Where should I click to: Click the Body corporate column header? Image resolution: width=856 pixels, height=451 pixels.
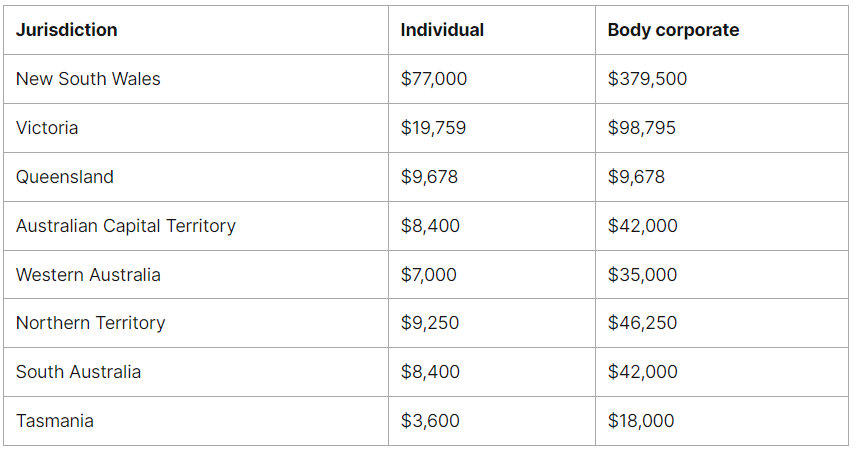point(673,30)
